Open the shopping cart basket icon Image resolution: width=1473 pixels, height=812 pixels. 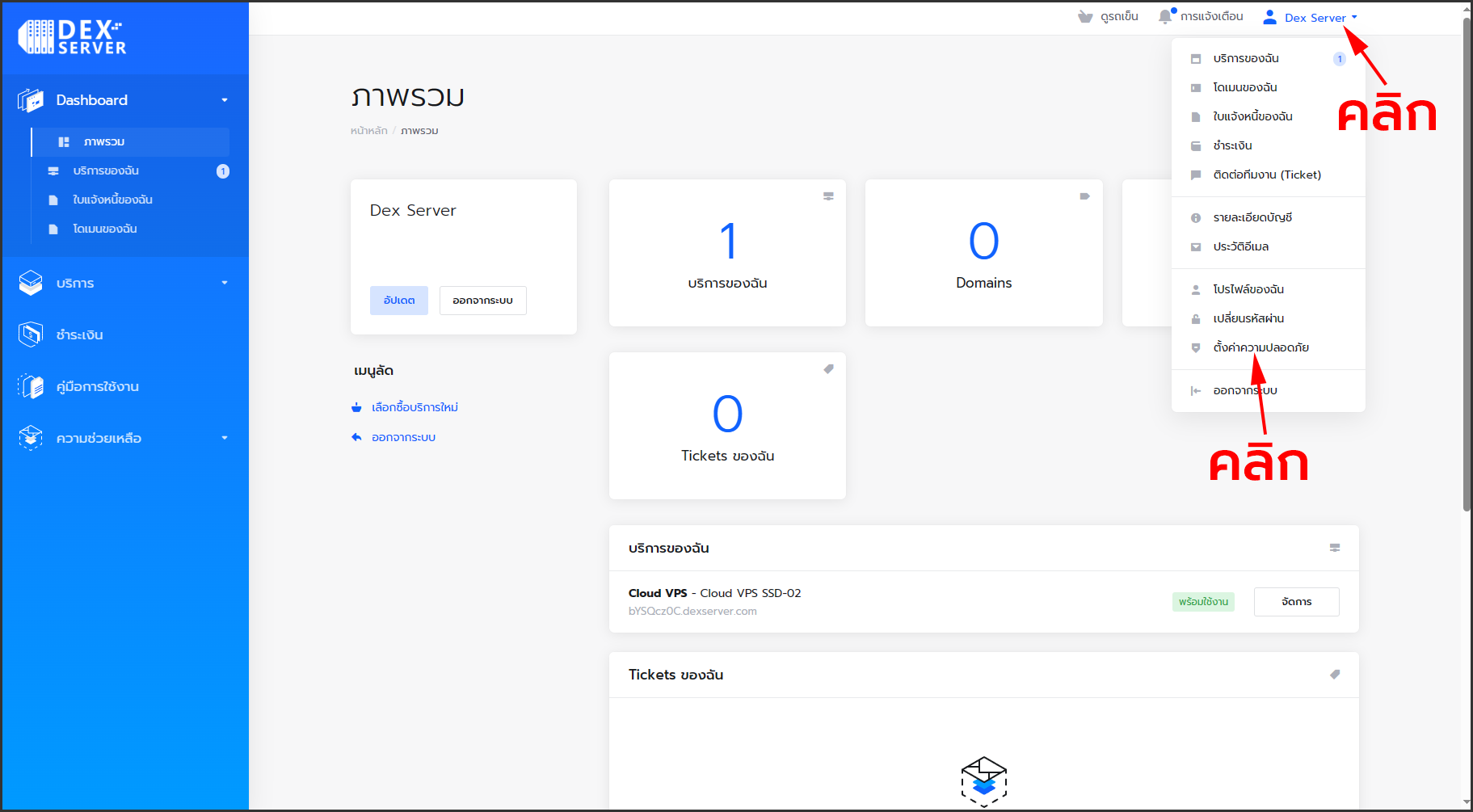pyautogui.click(x=1085, y=17)
